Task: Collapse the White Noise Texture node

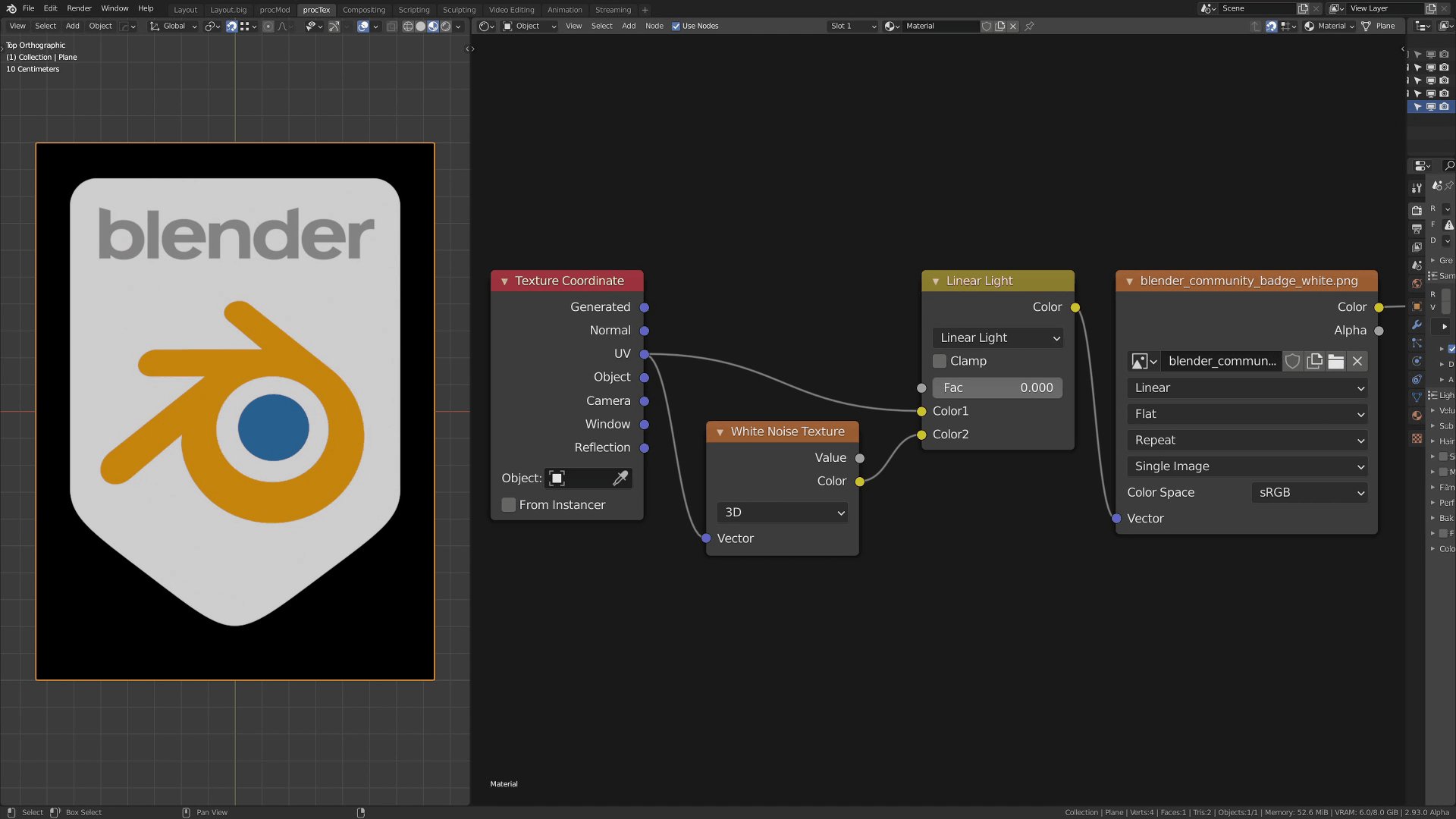Action: 720,432
